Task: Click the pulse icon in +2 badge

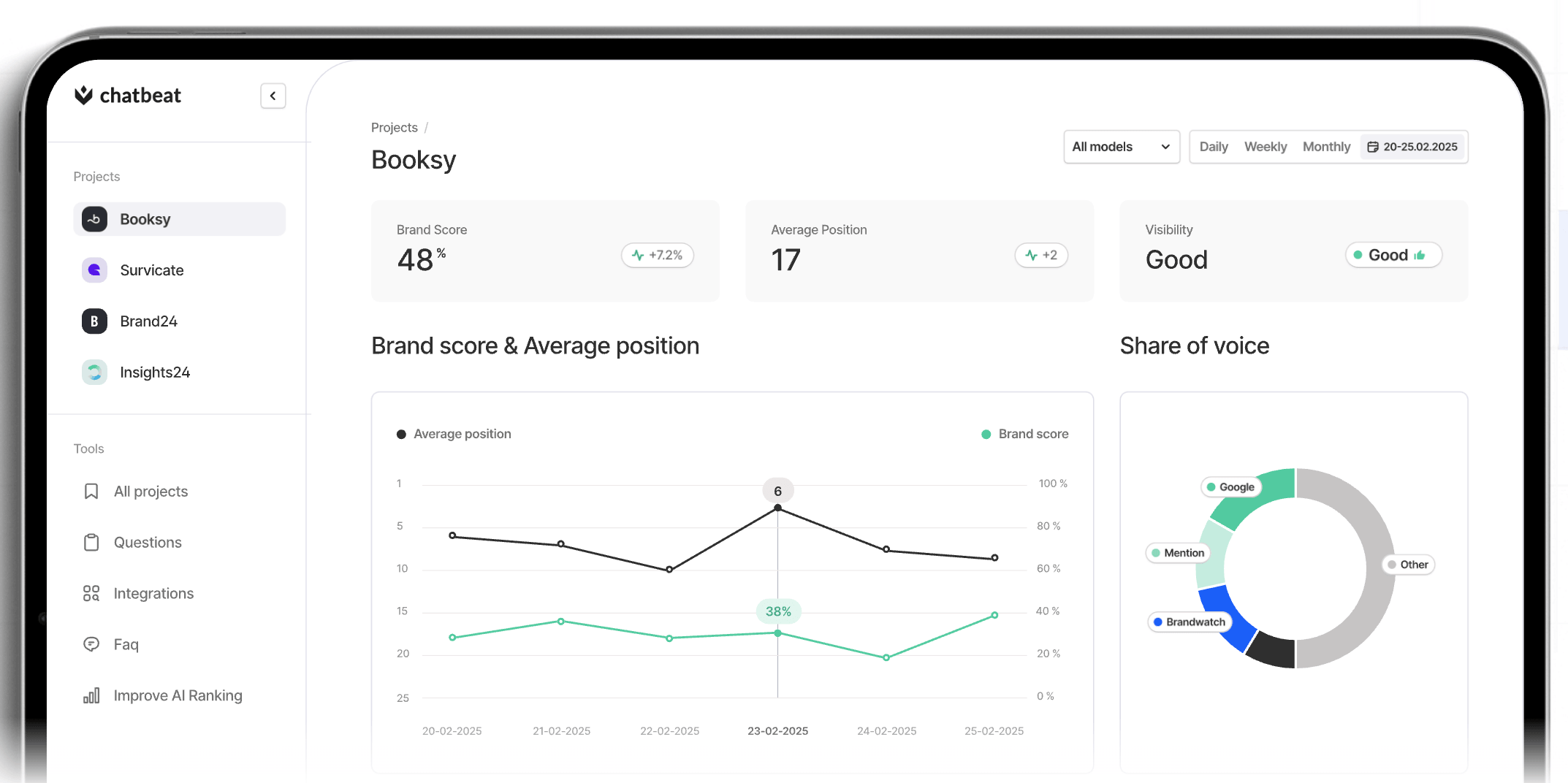Action: point(1031,255)
